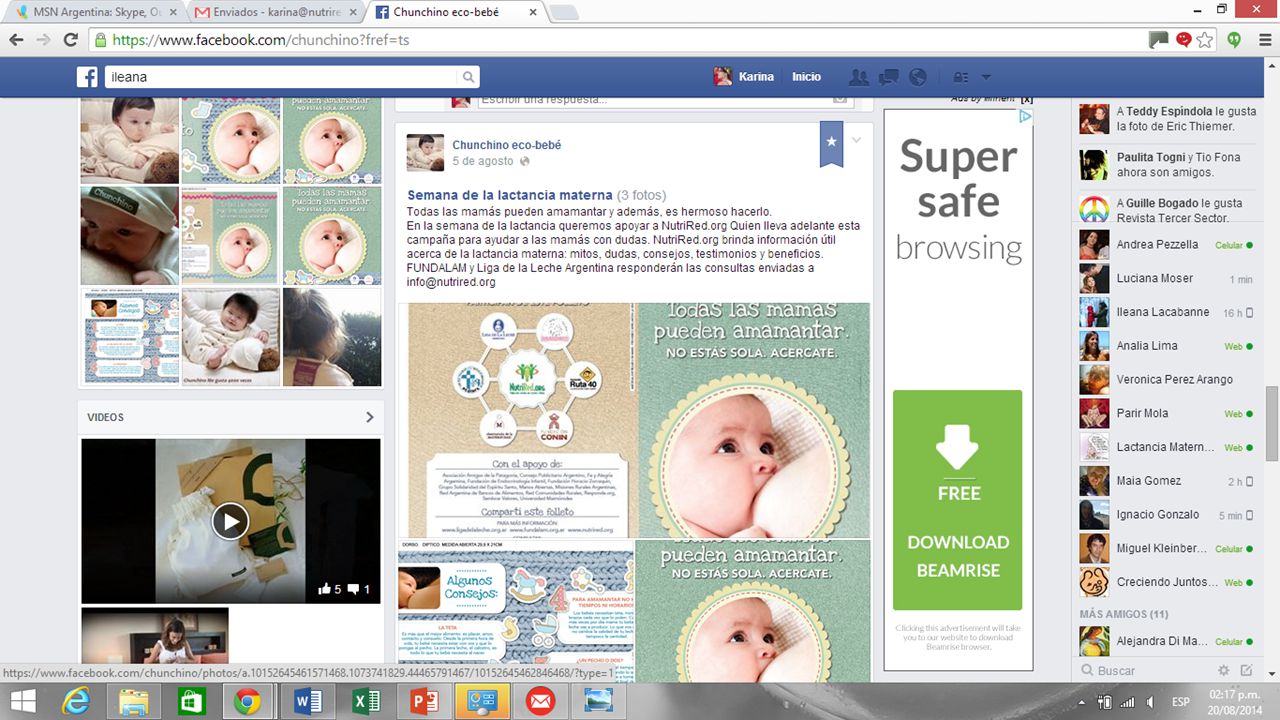This screenshot has width=1280, height=720.
Task: Open Semana de la lactancia materna album link
Action: point(509,195)
